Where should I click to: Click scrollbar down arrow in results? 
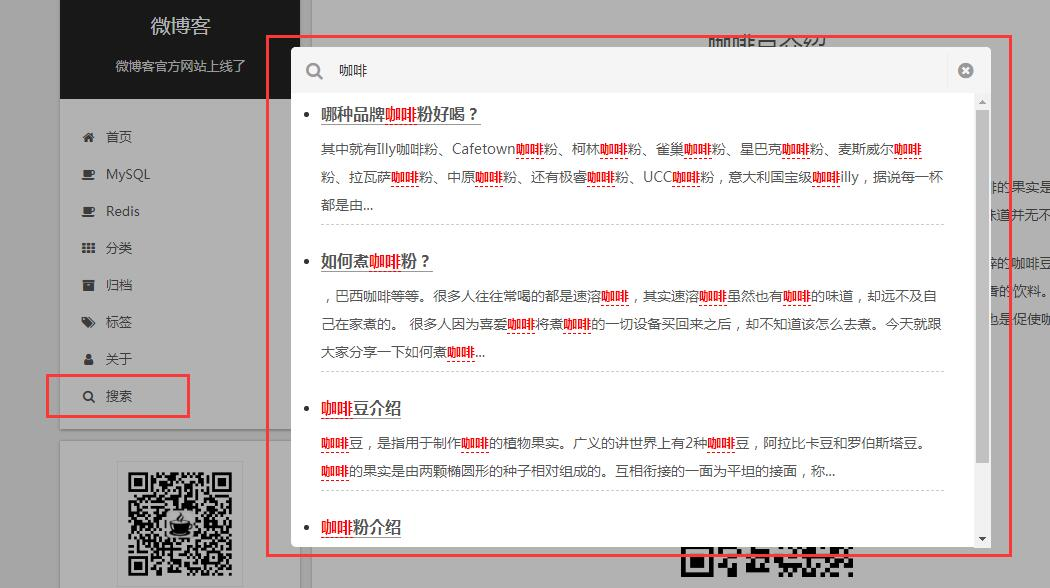(982, 539)
